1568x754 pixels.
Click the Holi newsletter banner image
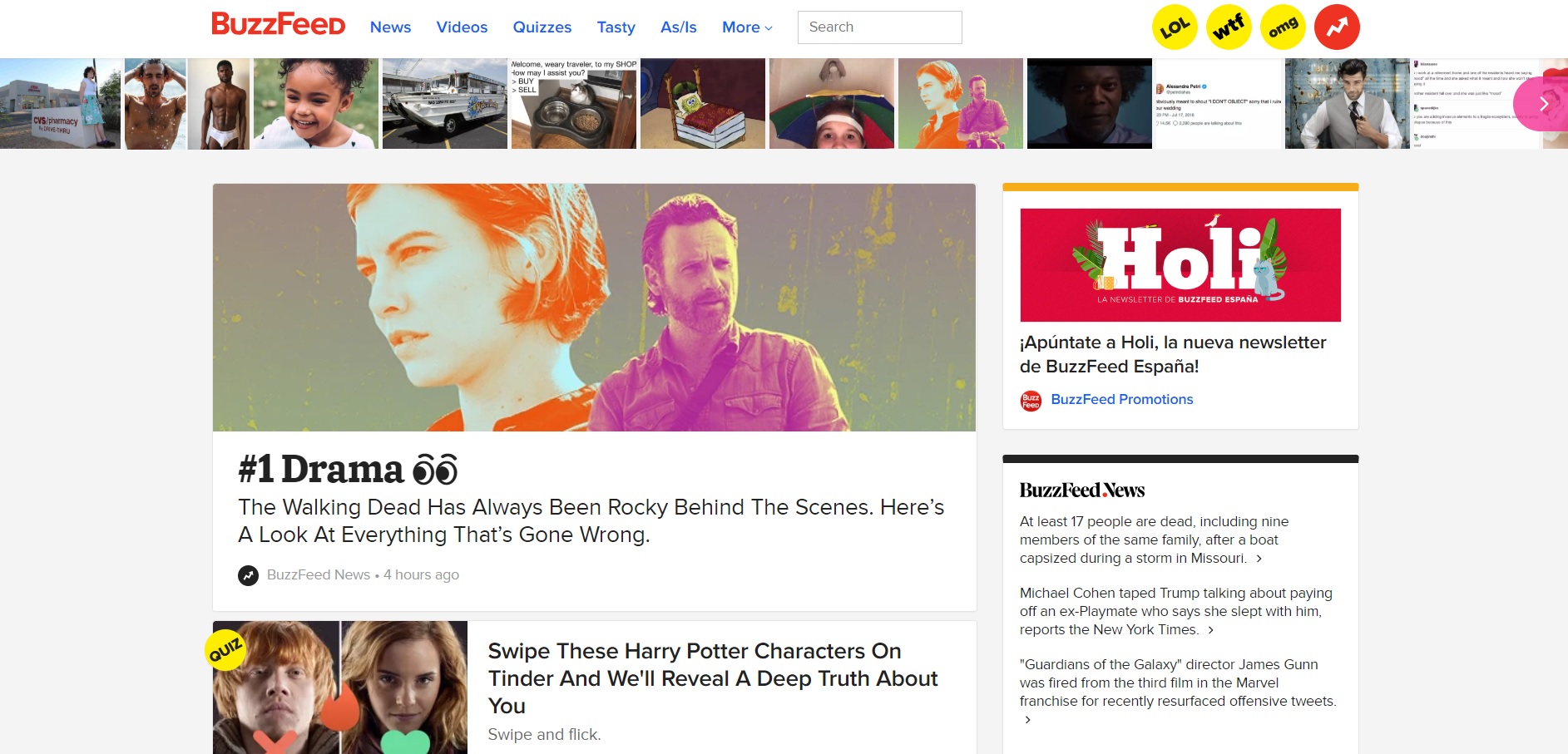tap(1180, 265)
